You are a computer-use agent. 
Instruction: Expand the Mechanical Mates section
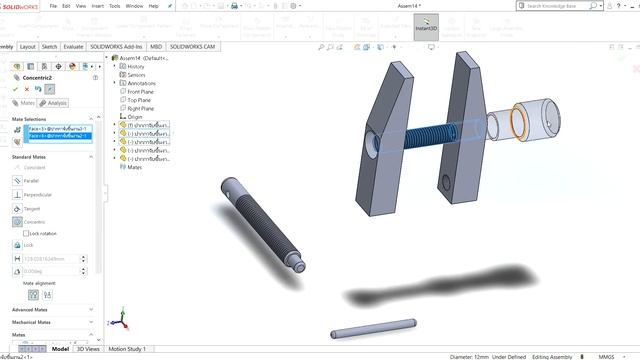click(x=91, y=322)
